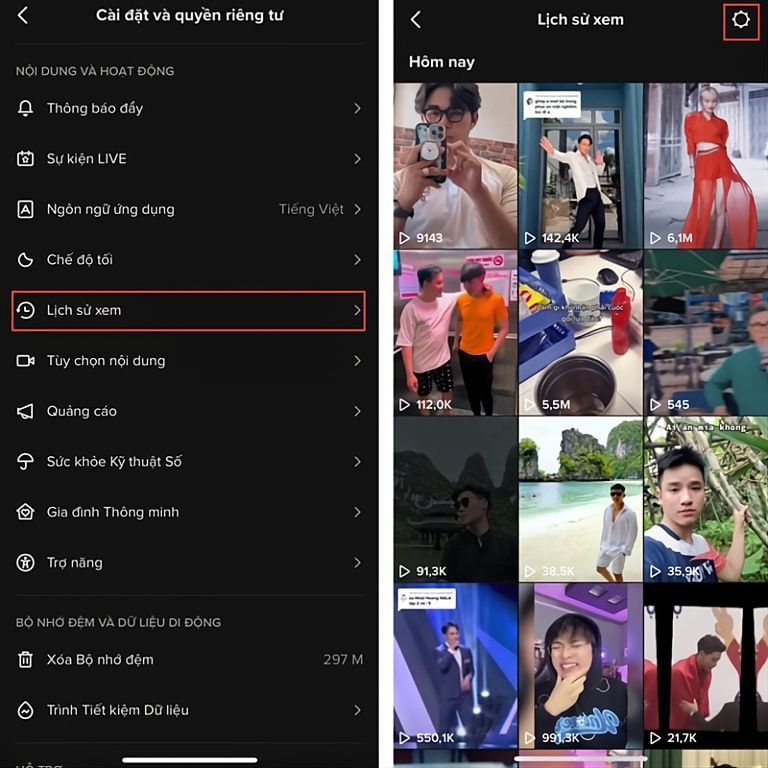
Task: Tap the moon icon for Chế độ tối
Action: coord(26,260)
